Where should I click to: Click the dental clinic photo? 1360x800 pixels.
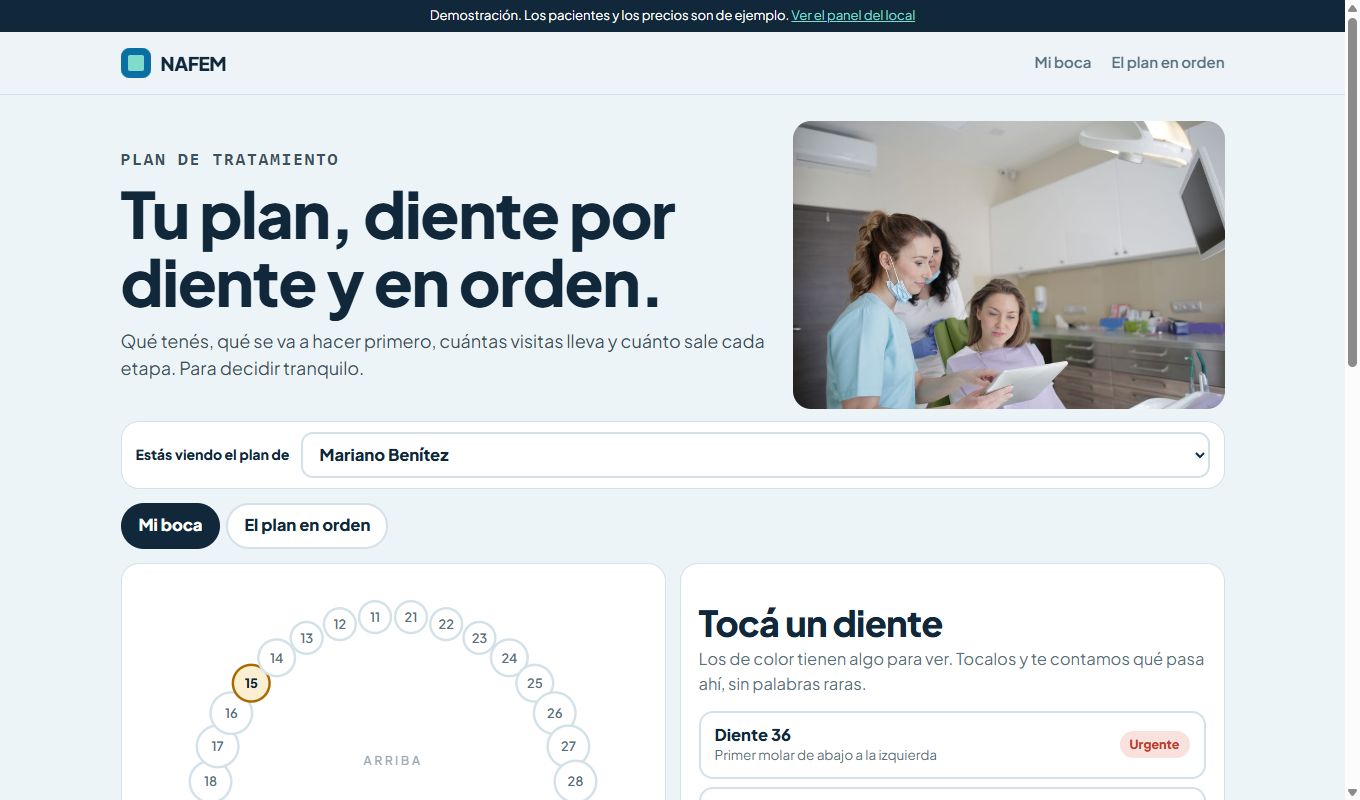point(1009,265)
